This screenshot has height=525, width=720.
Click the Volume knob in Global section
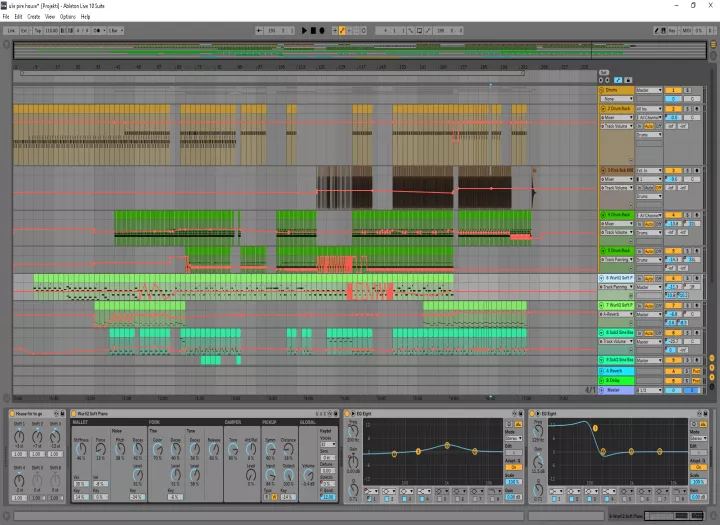coord(309,475)
